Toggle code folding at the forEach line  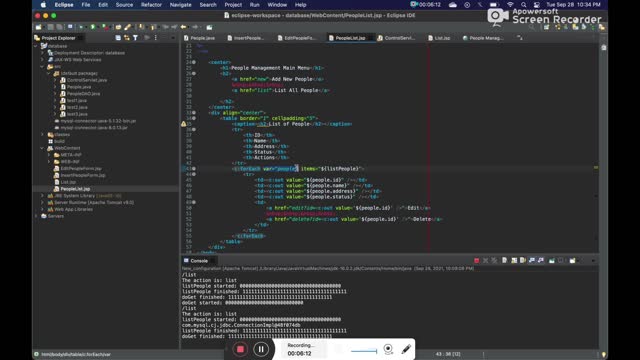point(194,169)
